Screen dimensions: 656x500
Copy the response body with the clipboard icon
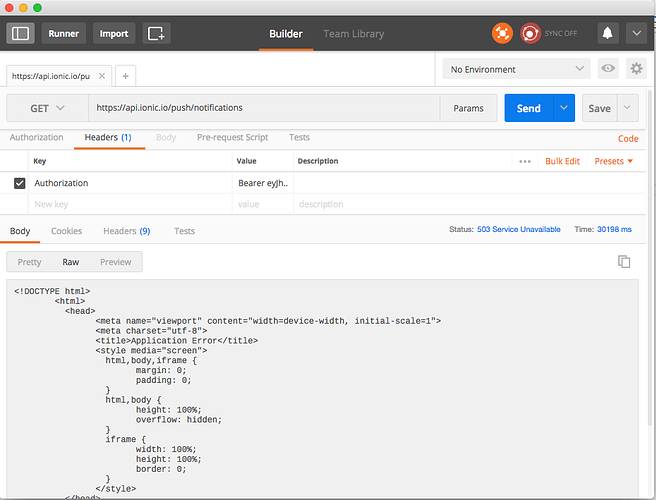point(624,262)
